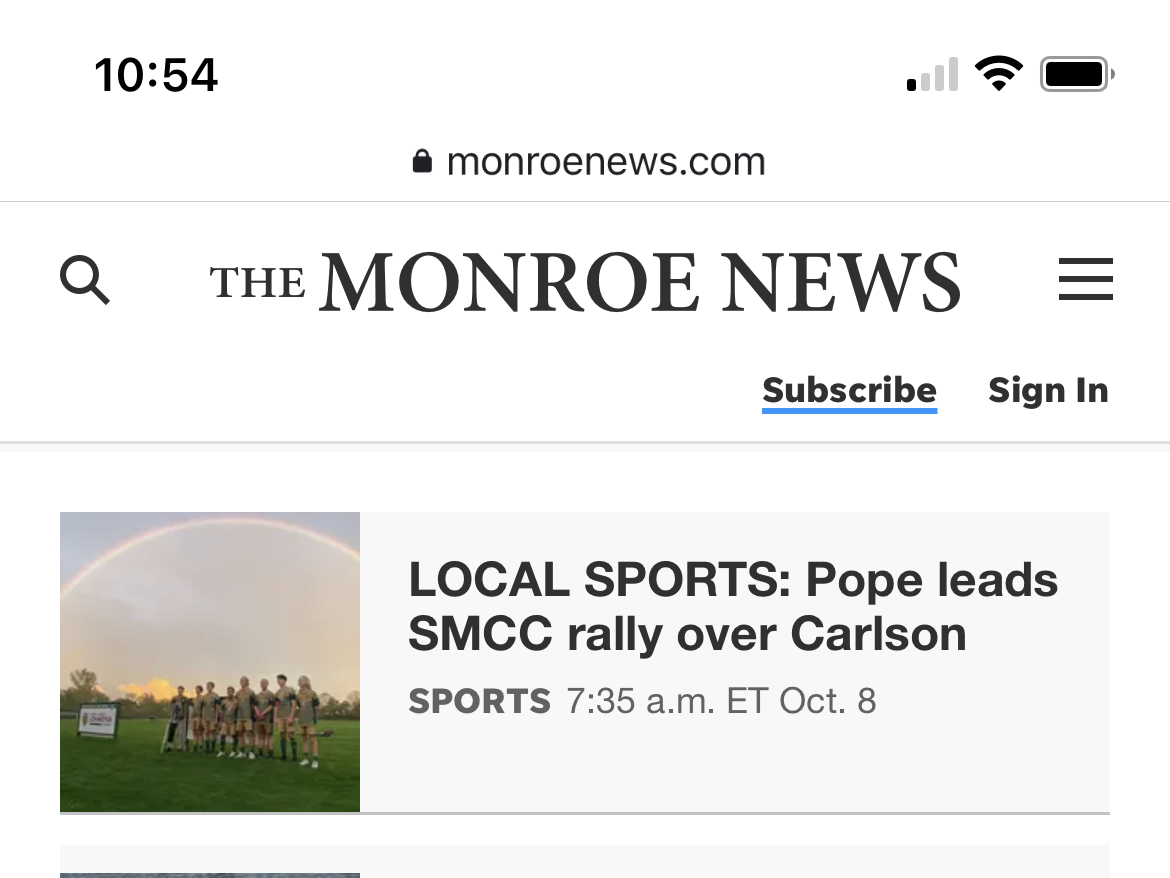Tap the lock icon in address bar
Viewport: 1170px width, 878px height.
tap(422, 160)
